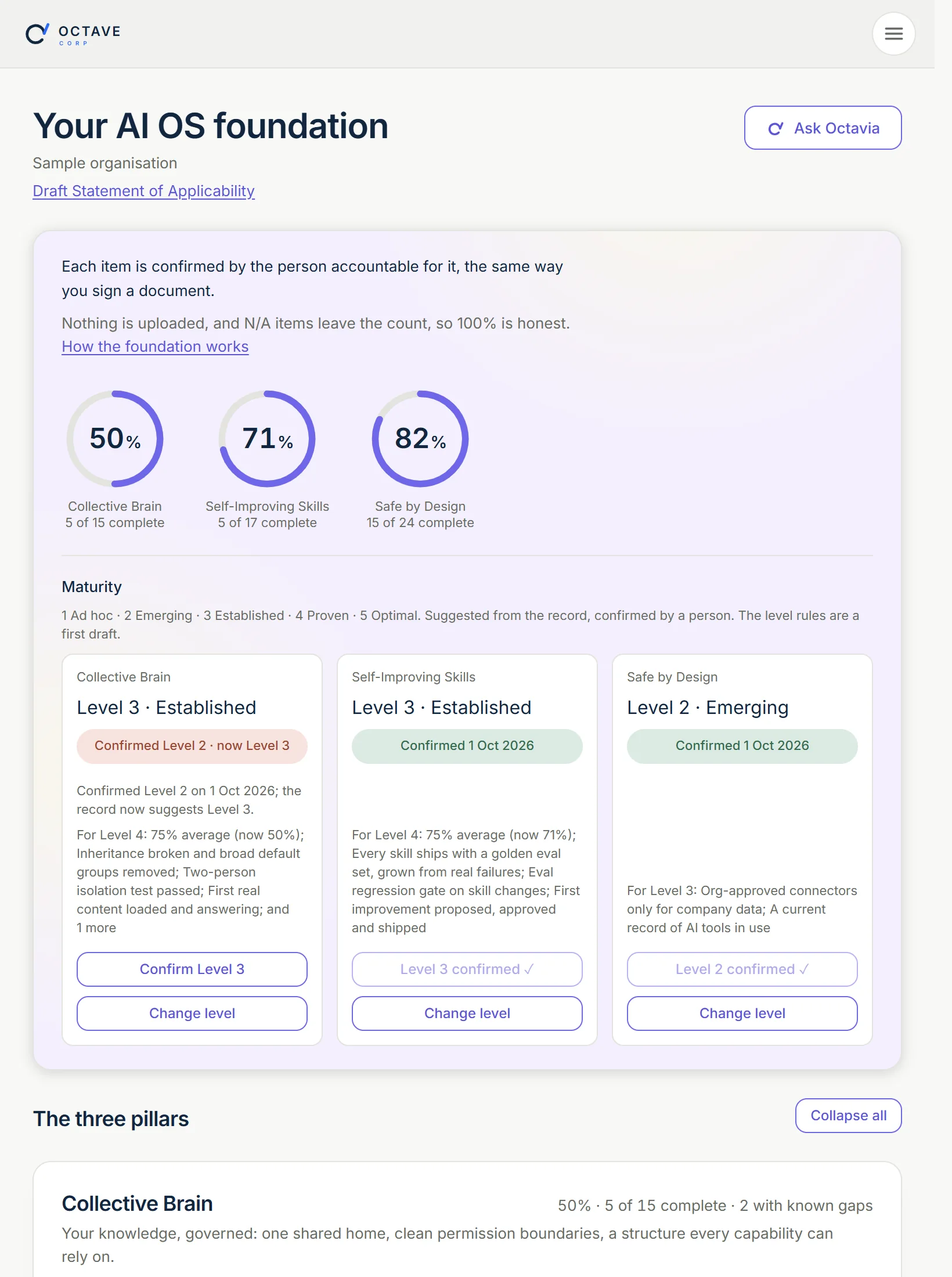Click the Octave Corp logo
This screenshot has width=952, height=1277.
tap(73, 34)
